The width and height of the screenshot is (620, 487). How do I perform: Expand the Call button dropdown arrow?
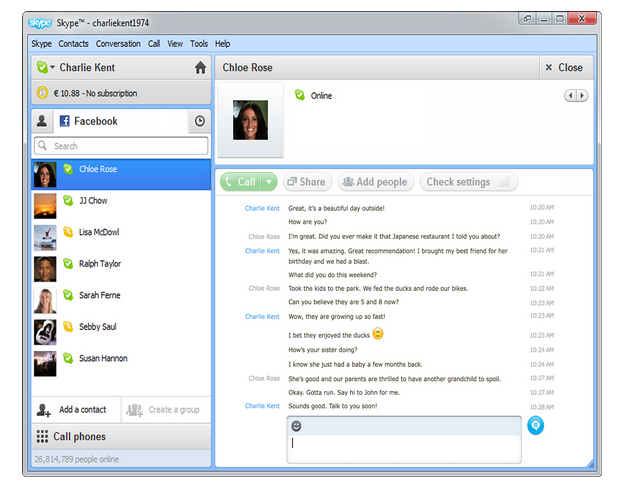pyautogui.click(x=269, y=182)
